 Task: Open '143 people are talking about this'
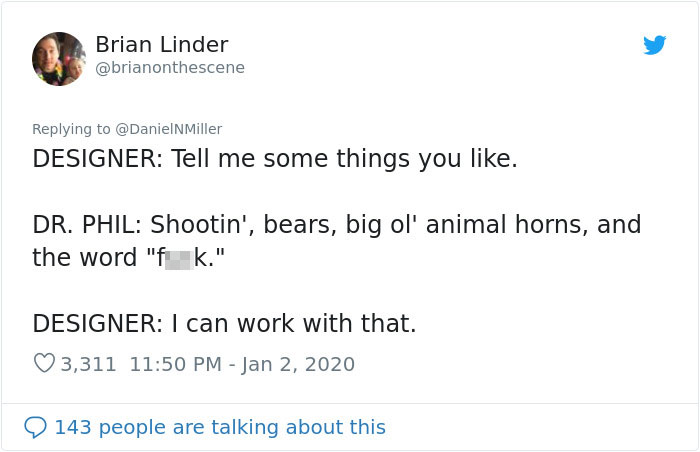219,427
